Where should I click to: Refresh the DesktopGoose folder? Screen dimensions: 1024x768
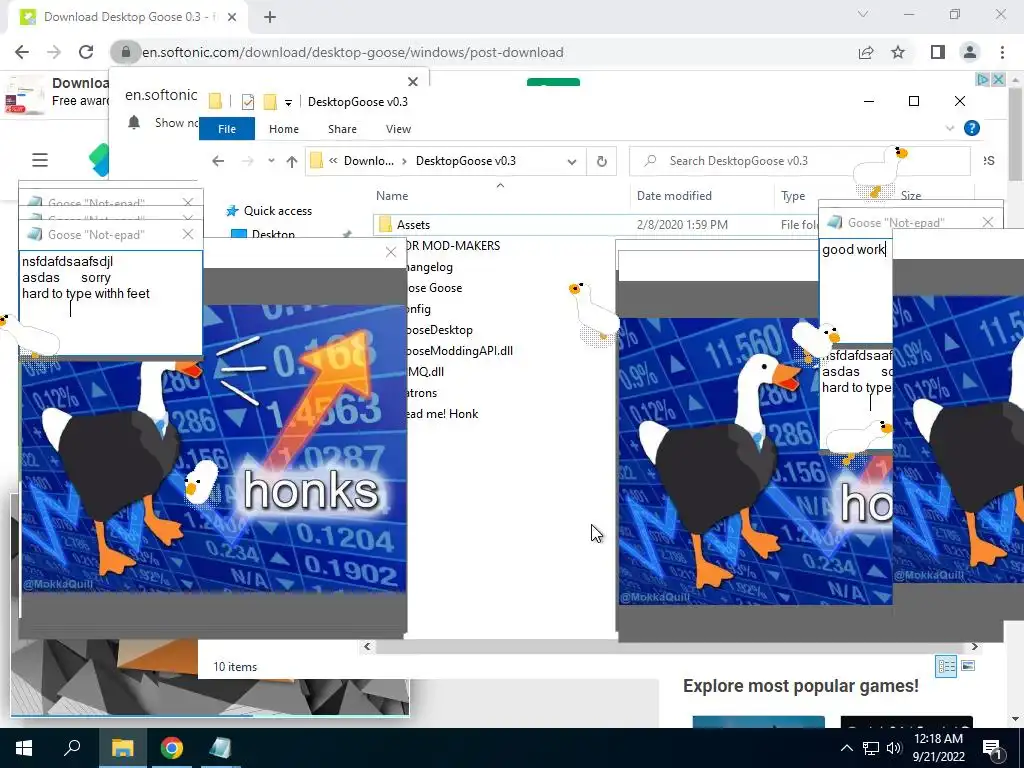point(601,161)
